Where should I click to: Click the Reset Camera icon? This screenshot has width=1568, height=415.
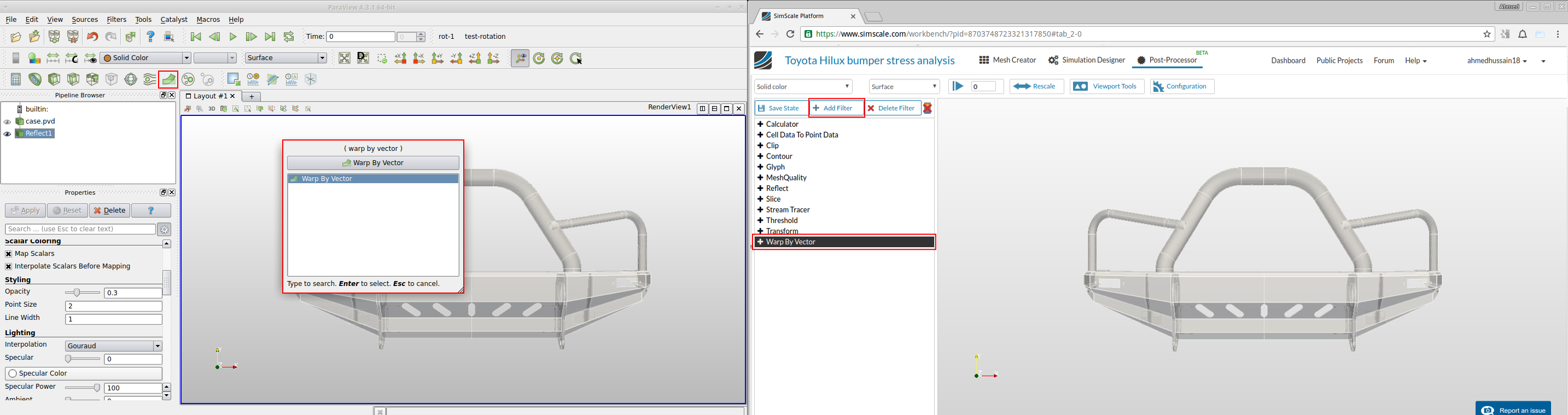(345, 59)
